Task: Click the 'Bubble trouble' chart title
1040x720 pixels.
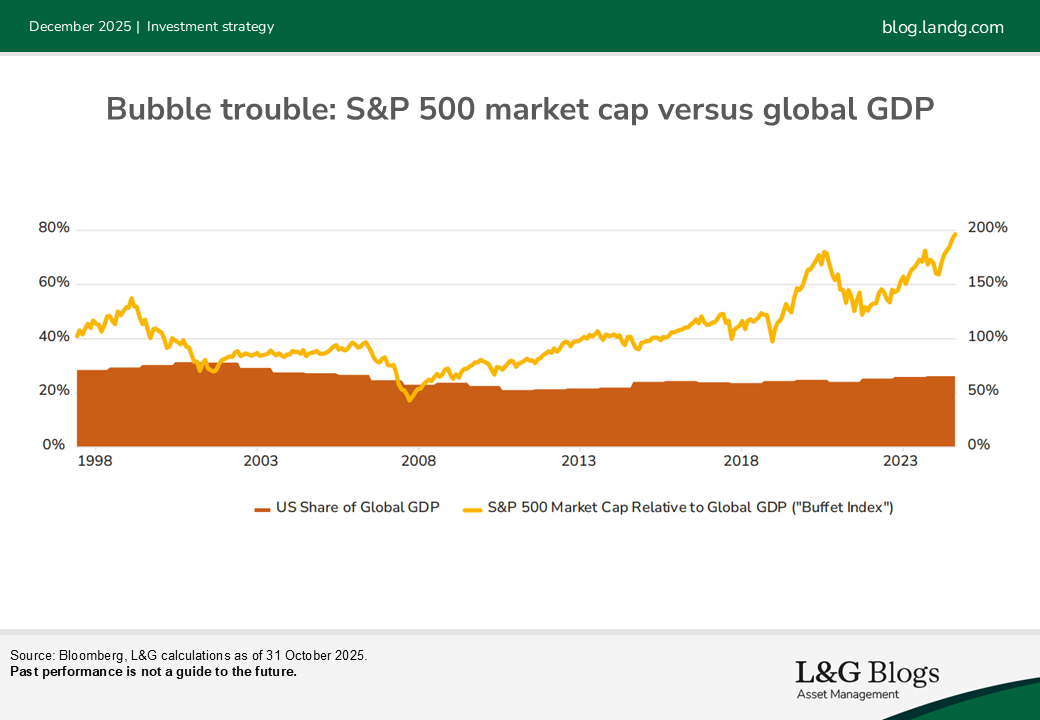Action: (x=520, y=109)
